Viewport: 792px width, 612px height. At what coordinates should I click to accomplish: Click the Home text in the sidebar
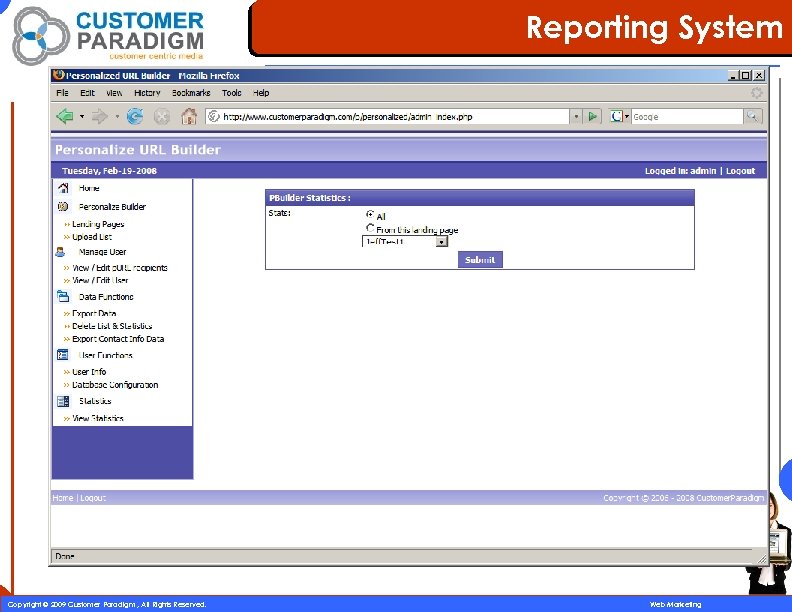(89, 188)
